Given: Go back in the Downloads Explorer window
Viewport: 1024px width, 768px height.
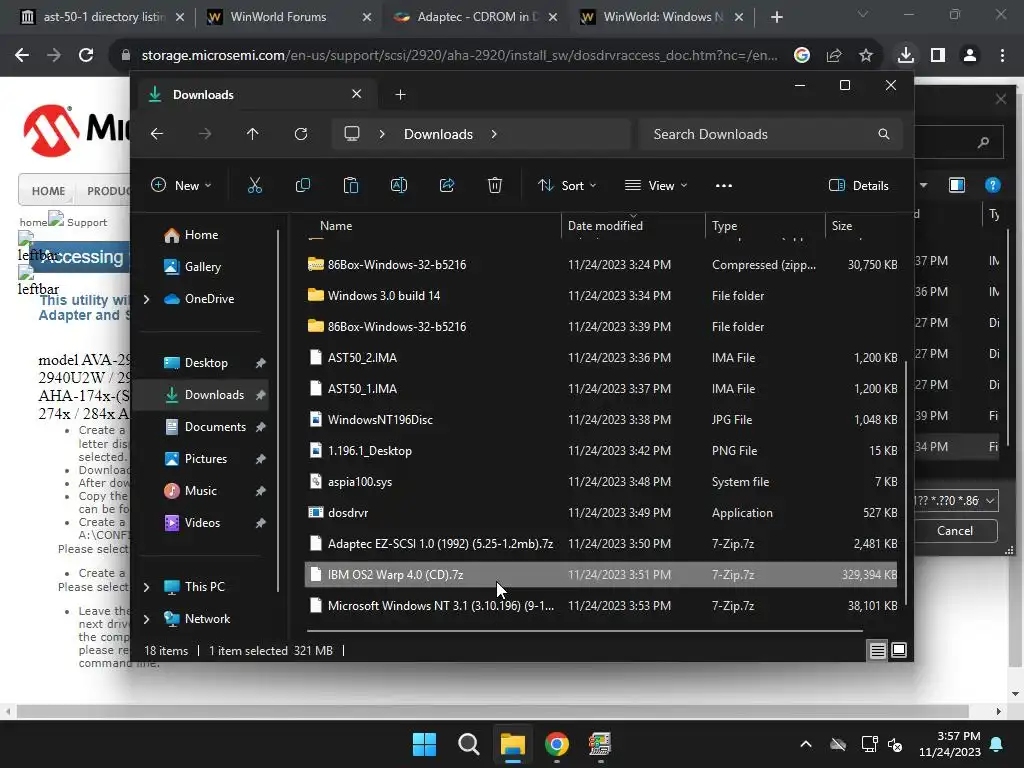Looking at the screenshot, I should pos(157,134).
